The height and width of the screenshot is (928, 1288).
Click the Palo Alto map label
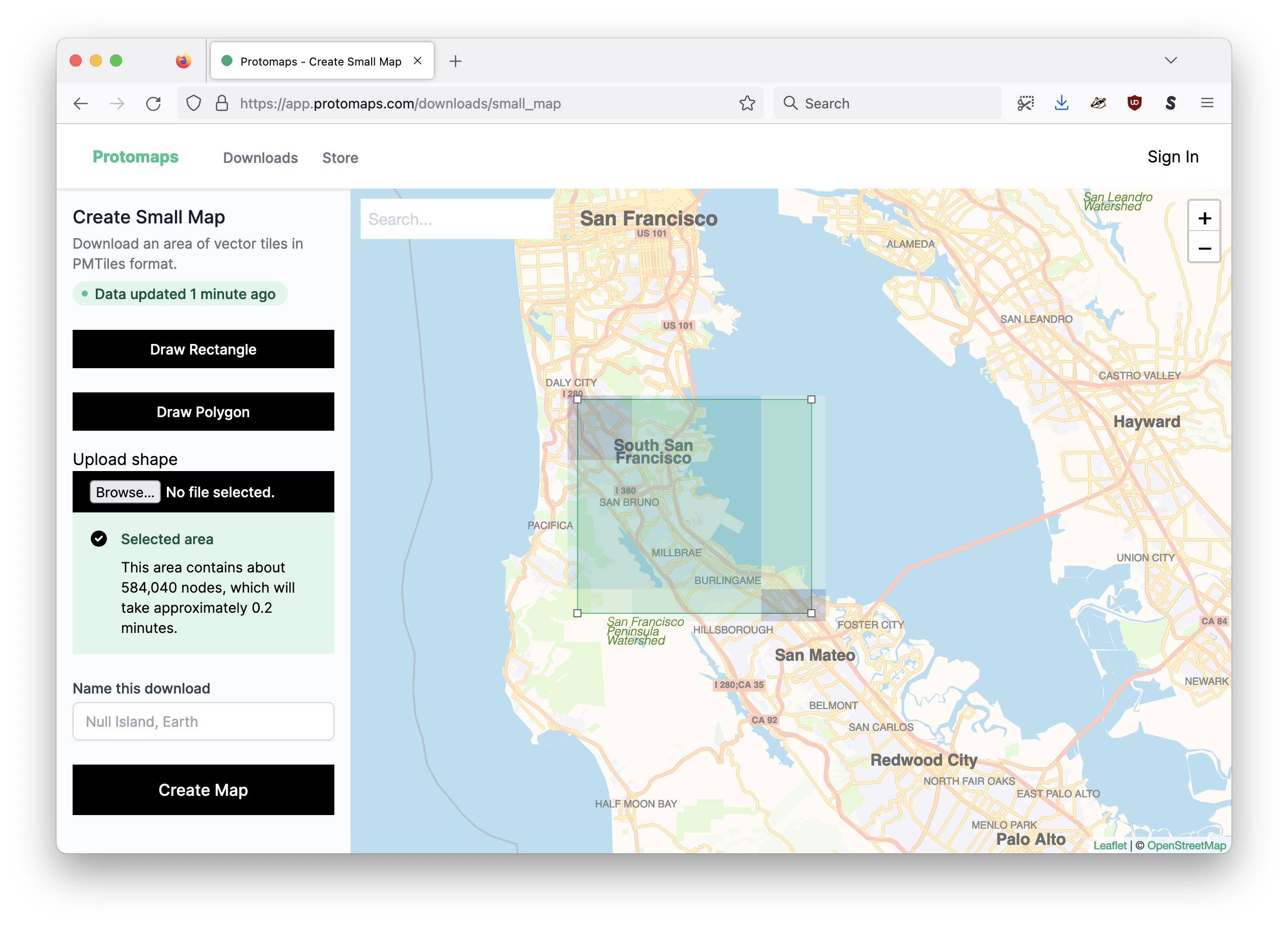1031,839
